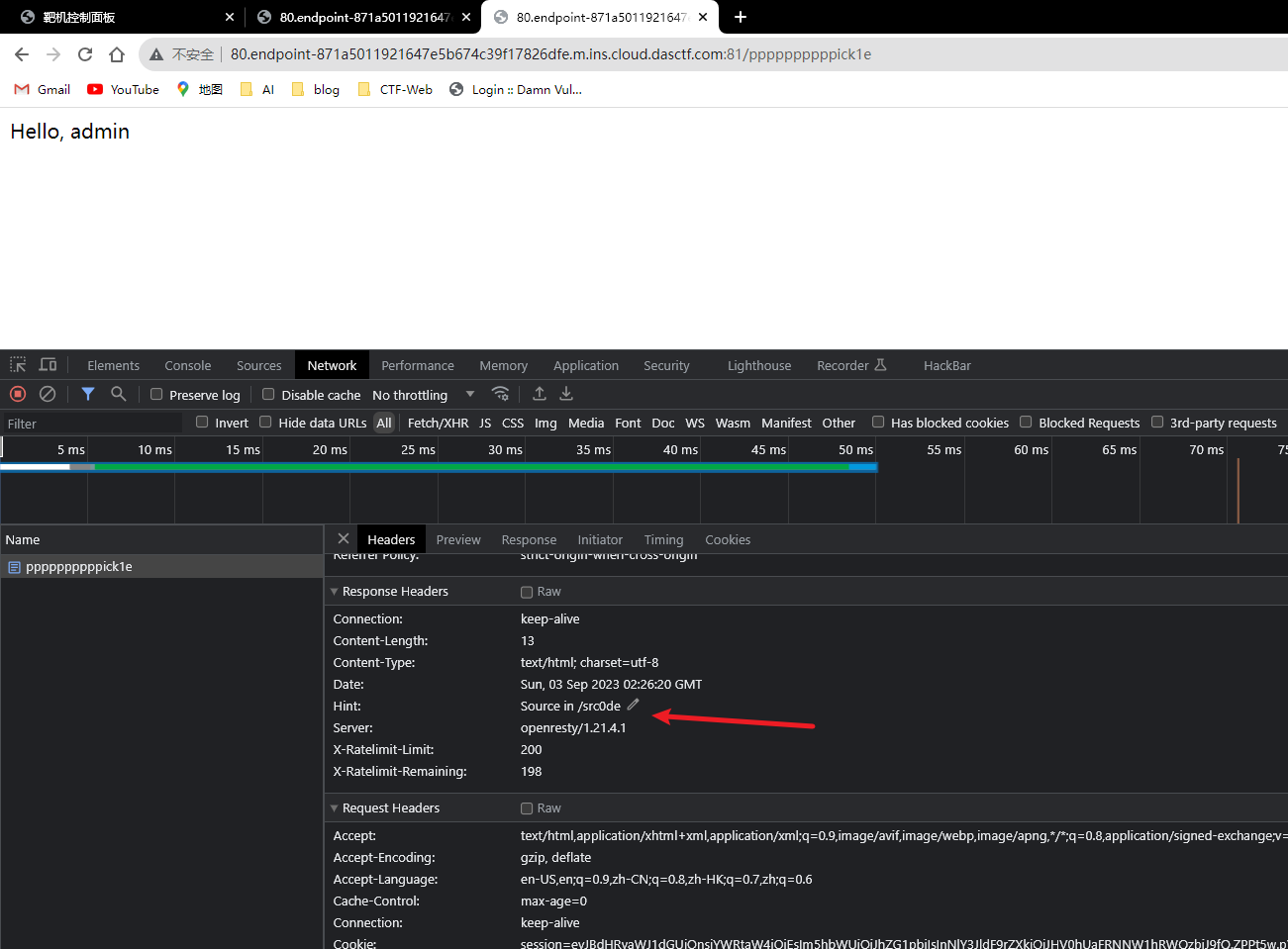Open the Performance panel
This screenshot has height=949, width=1288.
tap(418, 365)
